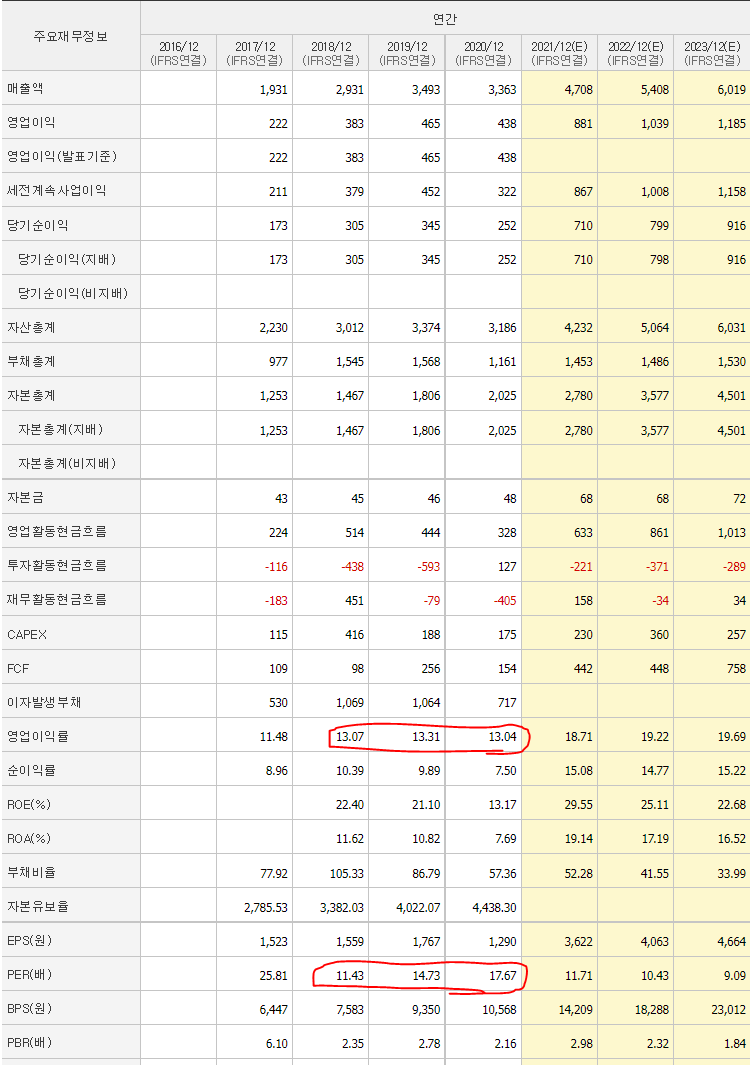
Task: Select the 당기순이익(지배) row label
Action: [x=67, y=259]
